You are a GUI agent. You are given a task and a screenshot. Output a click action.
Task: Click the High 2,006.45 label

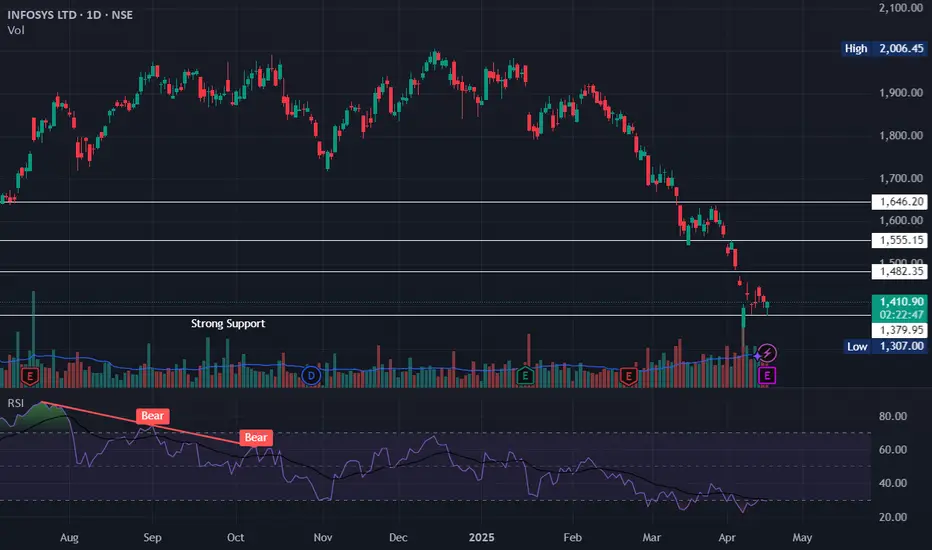click(x=884, y=49)
